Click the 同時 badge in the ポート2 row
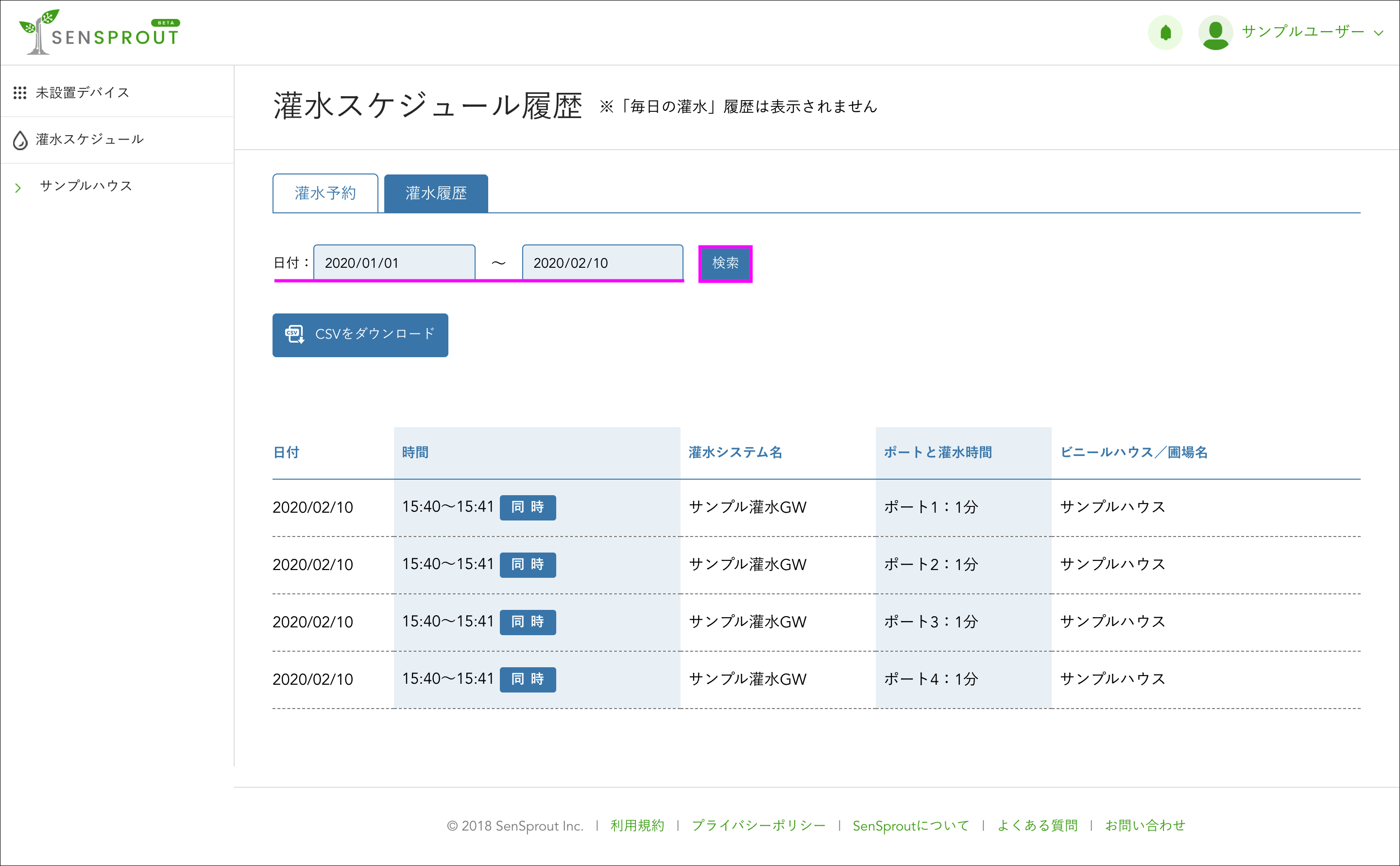Screen dimensions: 1400x866 coord(528,565)
